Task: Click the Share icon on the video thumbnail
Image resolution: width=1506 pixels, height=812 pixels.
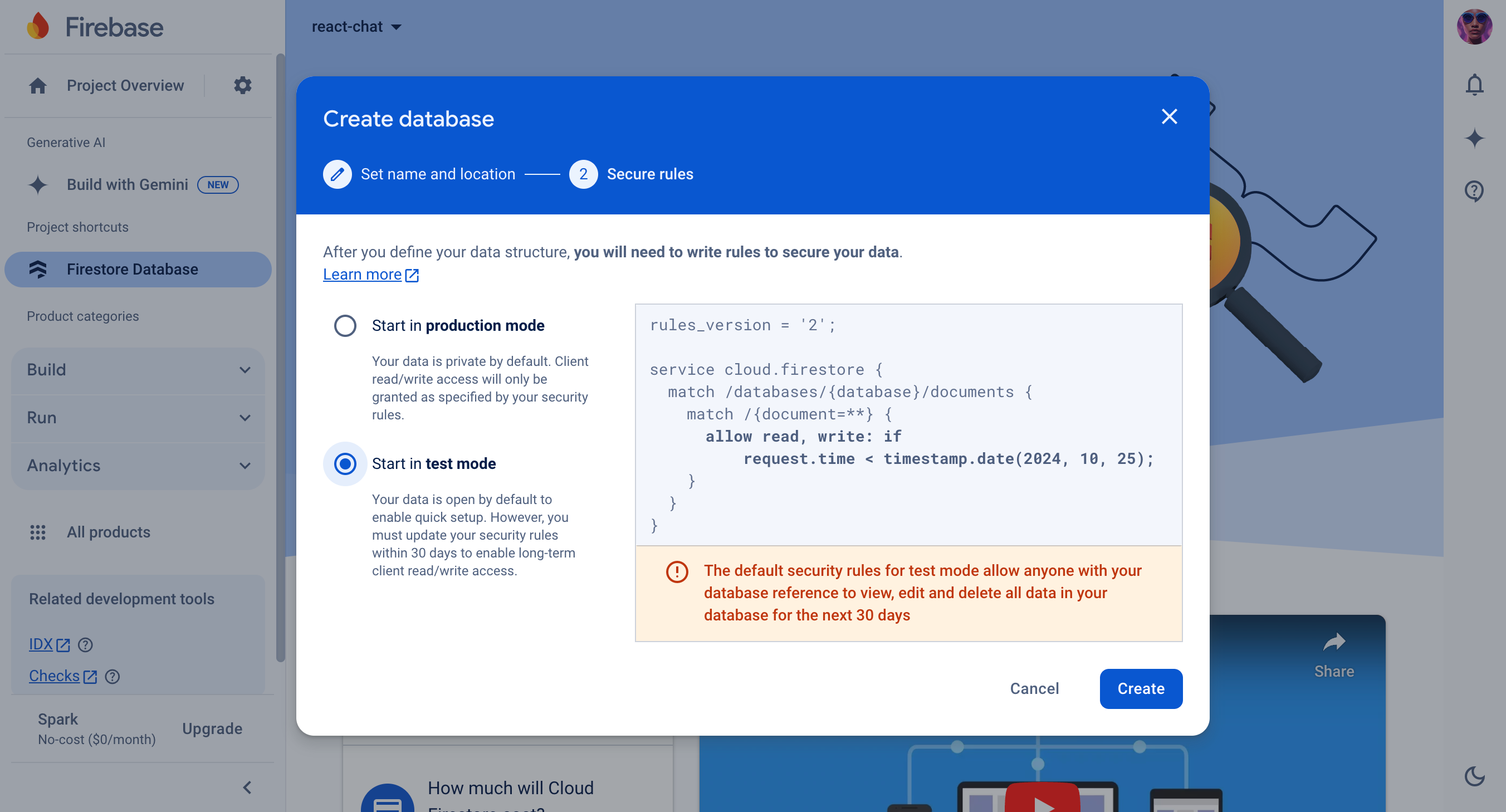Action: [1334, 641]
